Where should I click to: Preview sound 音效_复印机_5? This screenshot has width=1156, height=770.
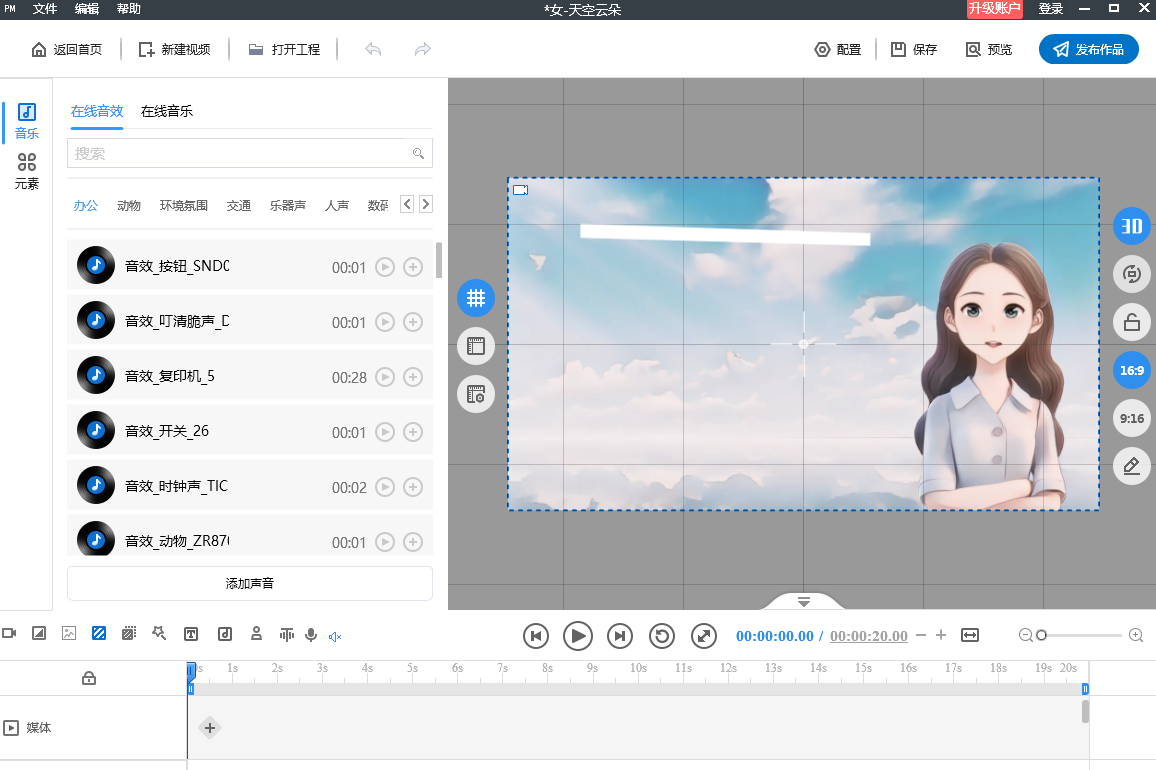coord(385,377)
